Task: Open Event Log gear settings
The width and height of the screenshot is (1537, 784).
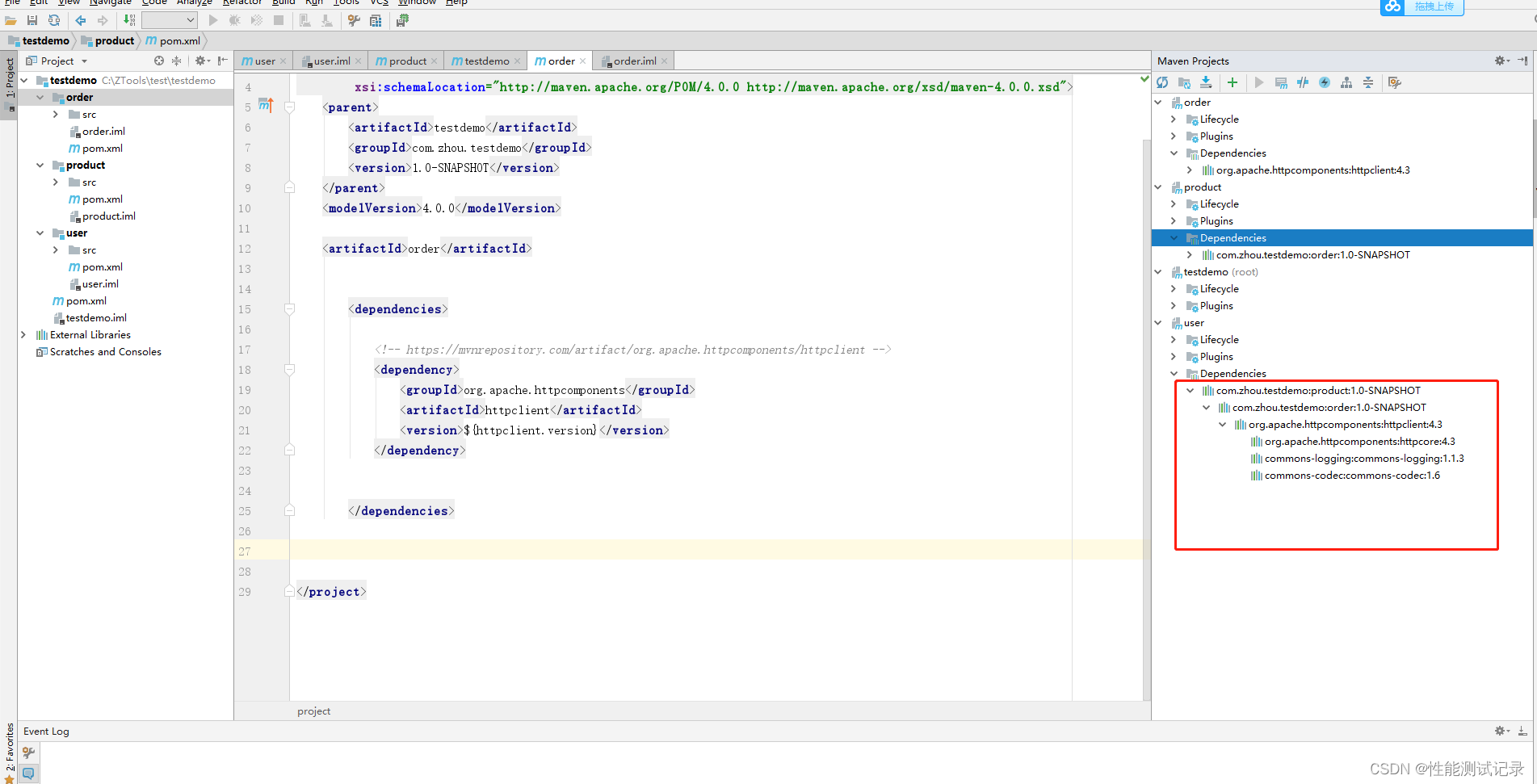Action: 1501,731
